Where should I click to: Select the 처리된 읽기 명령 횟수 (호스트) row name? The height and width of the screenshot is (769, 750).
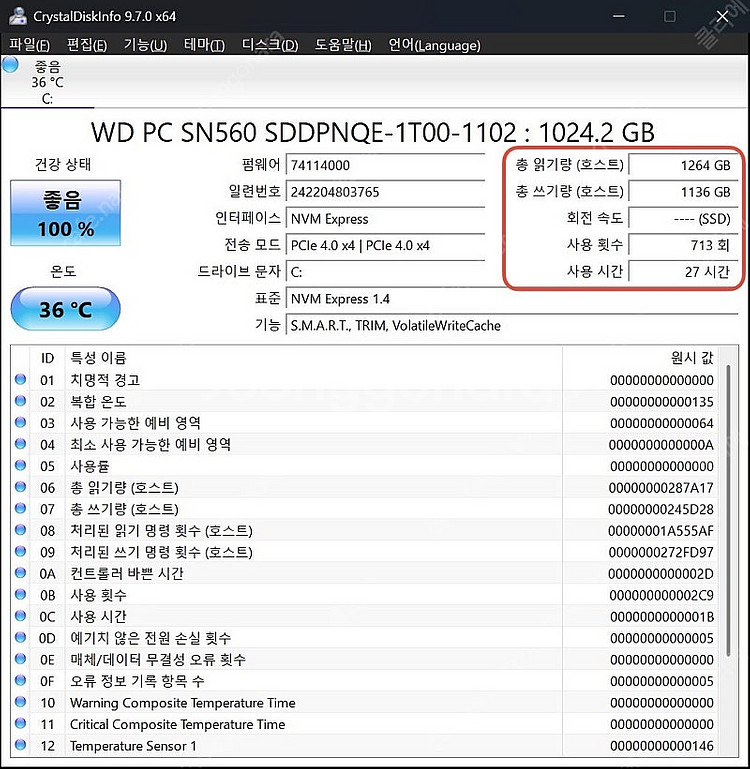click(161, 531)
